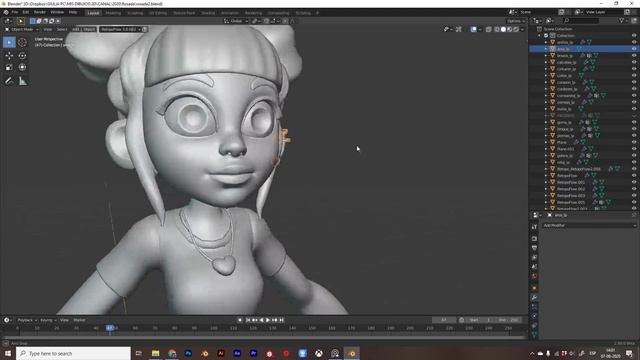Image resolution: width=640 pixels, height=360 pixels.
Task: Switch viewport to Wireframe shading
Action: pos(497,29)
